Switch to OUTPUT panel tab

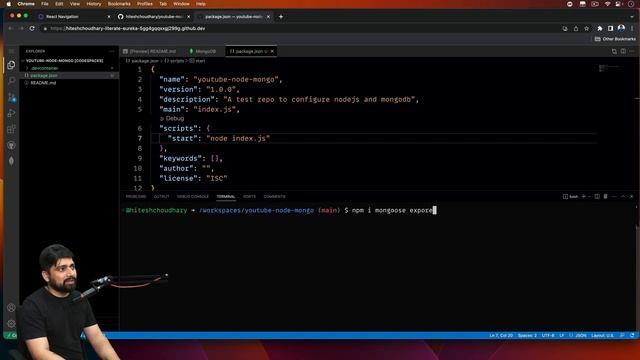coord(161,197)
